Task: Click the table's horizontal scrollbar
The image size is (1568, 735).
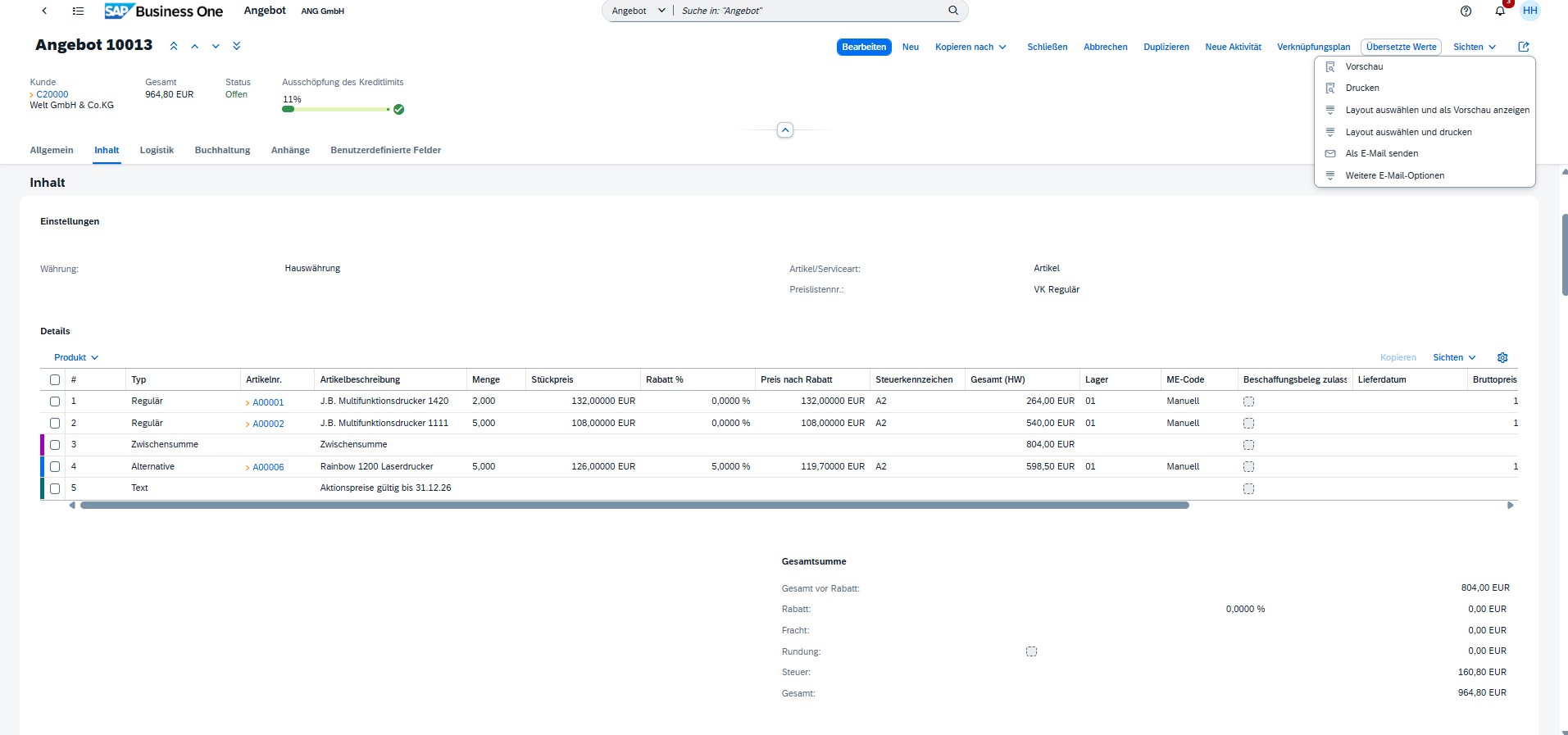Action: [x=634, y=506]
